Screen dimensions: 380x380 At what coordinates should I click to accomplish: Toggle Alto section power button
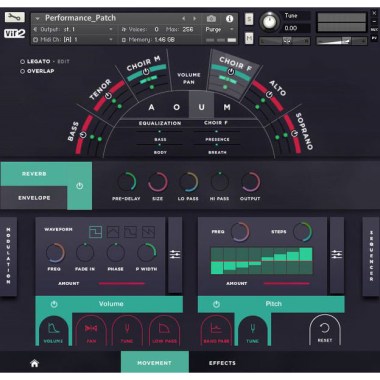click(269, 94)
